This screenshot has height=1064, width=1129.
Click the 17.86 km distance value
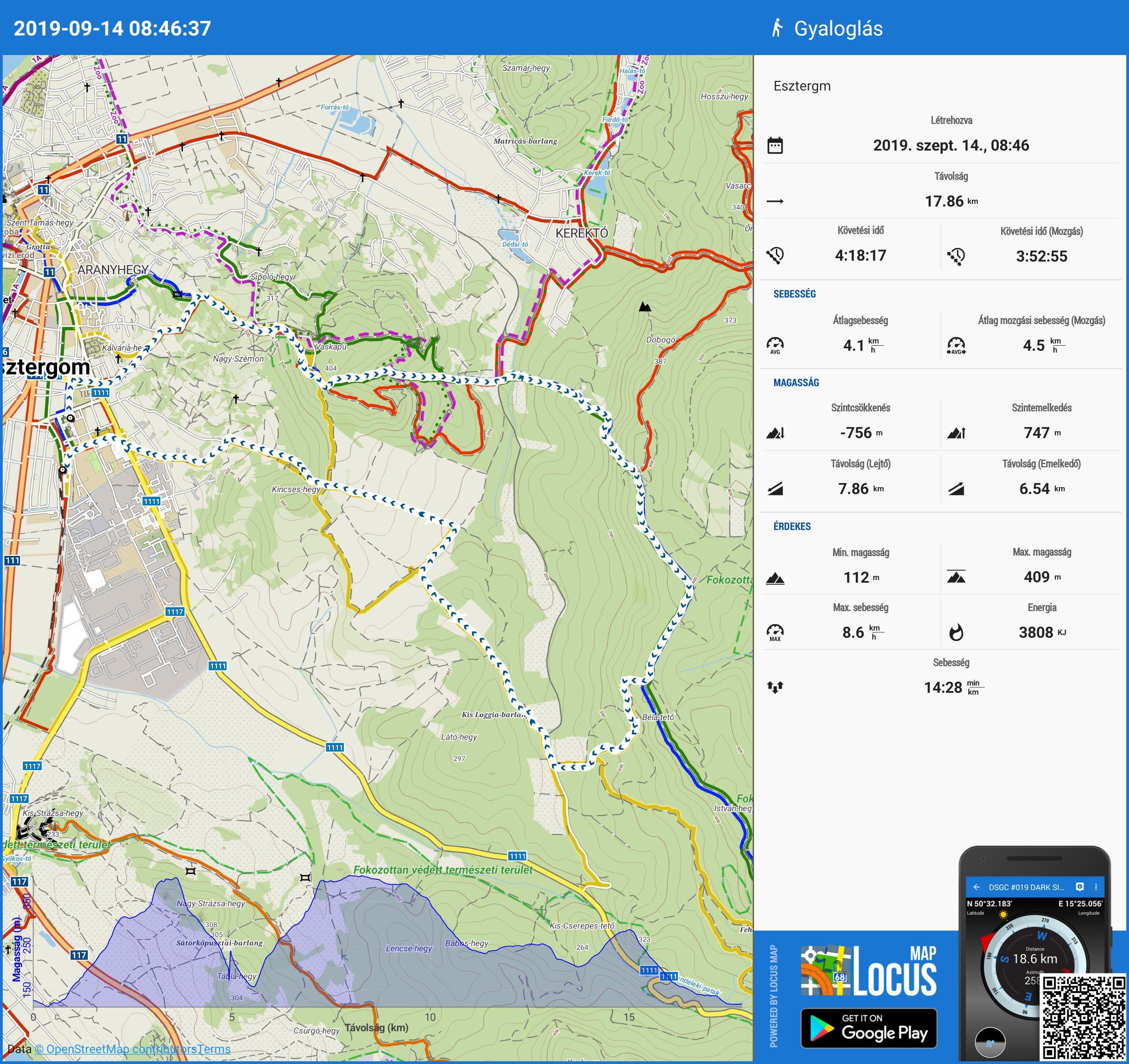[951, 201]
